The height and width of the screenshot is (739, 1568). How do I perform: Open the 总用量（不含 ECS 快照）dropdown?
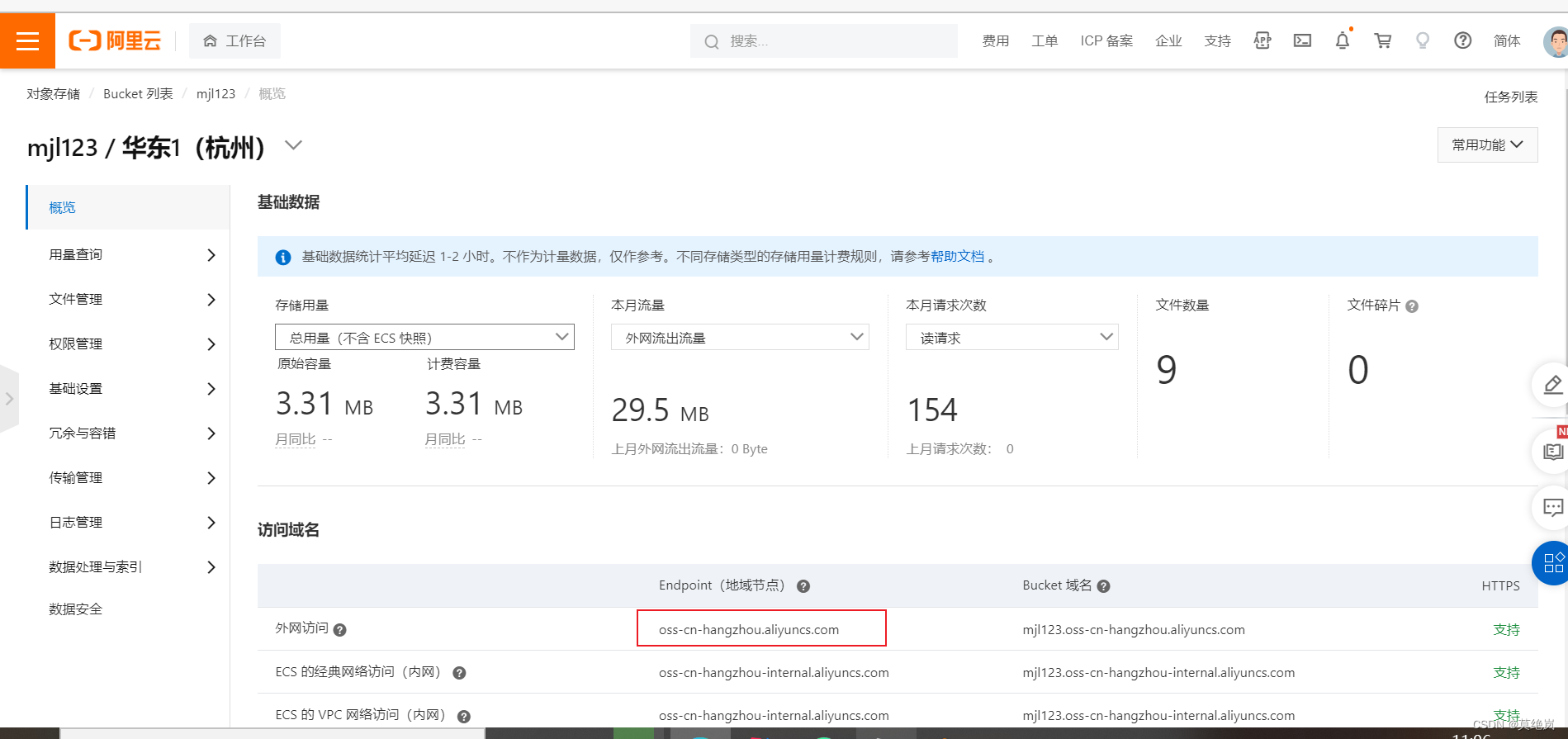pos(424,337)
